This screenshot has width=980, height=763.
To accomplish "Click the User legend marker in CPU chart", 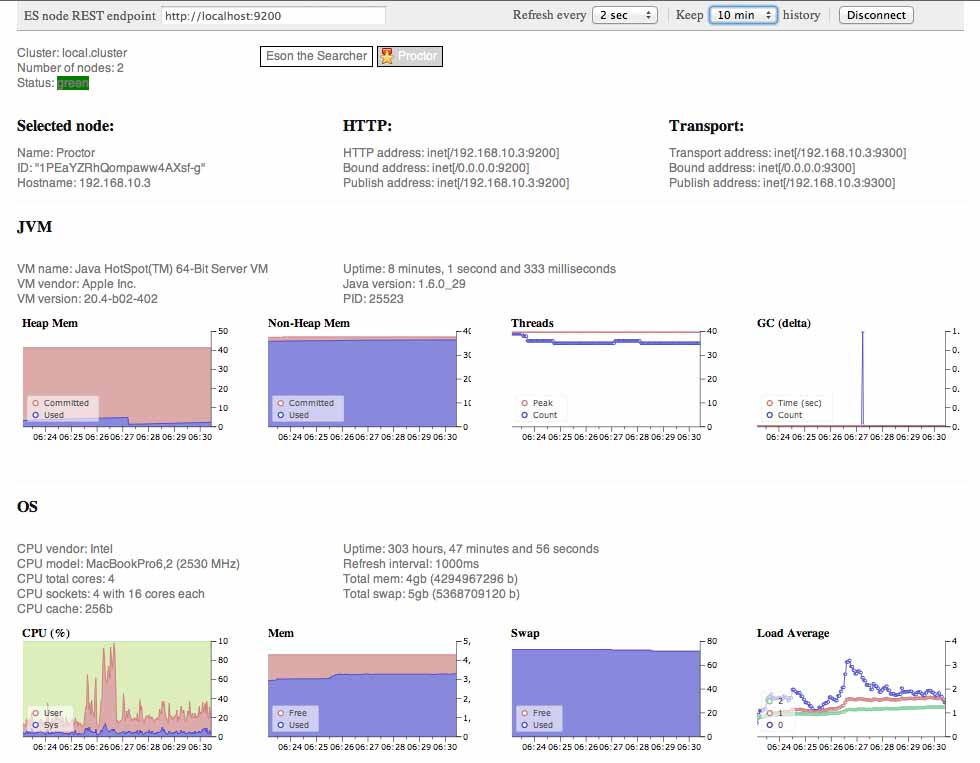I will pyautogui.click(x=36, y=713).
